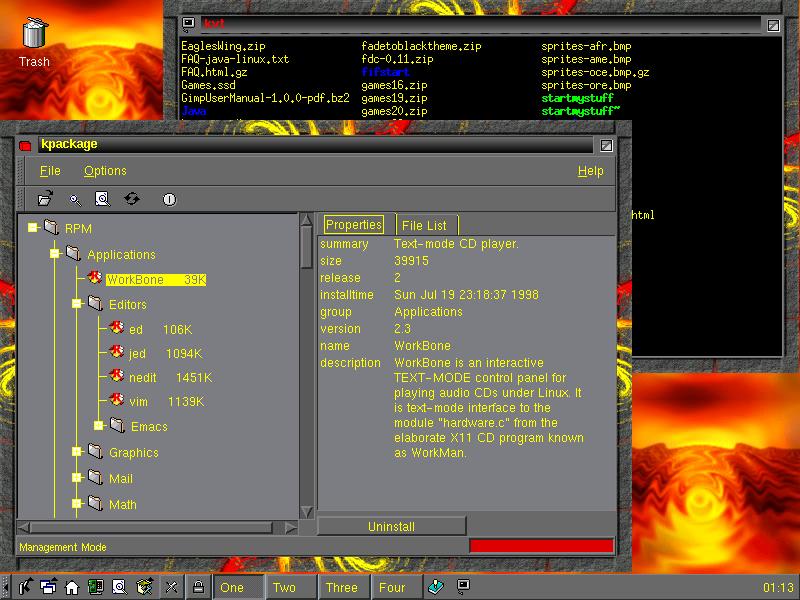Collapse the RPM tree root node
The width and height of the screenshot is (800, 600).
tap(33, 228)
